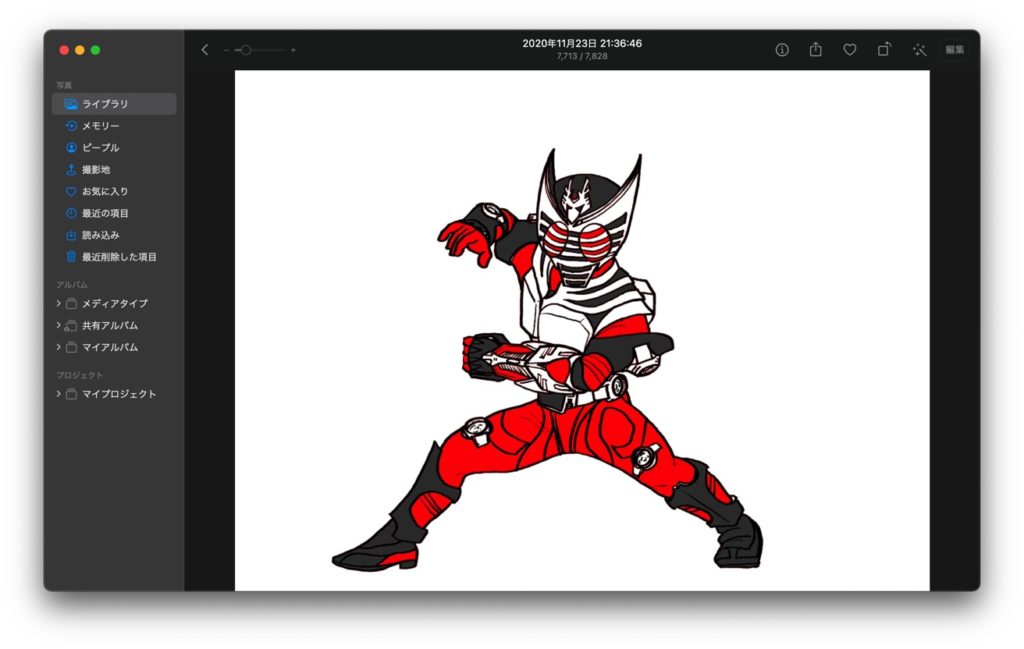This screenshot has width=1024, height=649.
Task: Click the 共有アルバム shared folder icon
Action: (71, 325)
